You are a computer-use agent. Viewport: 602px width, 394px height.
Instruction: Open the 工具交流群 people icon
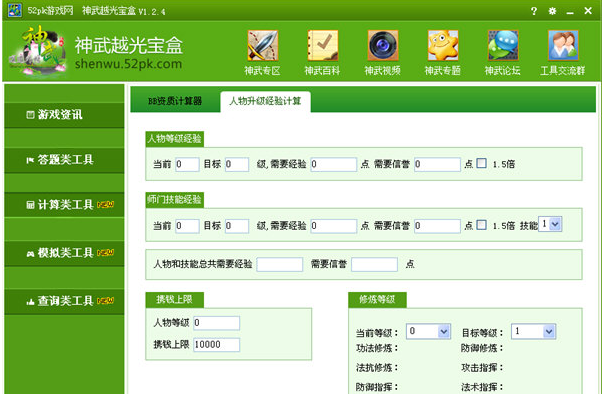[563, 46]
